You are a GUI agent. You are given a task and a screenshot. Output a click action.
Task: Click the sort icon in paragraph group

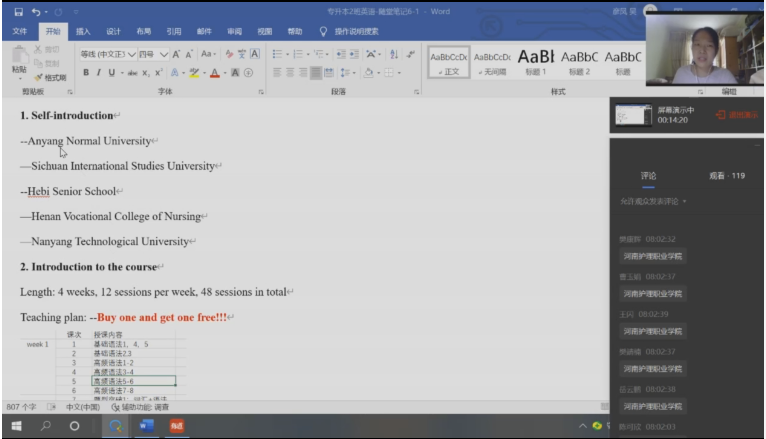(x=393, y=54)
